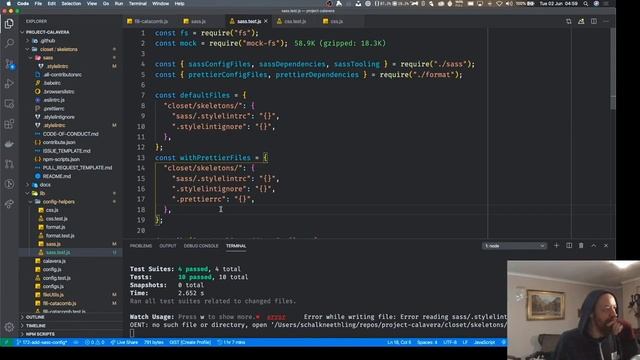Open the Selection menu in menu bar
Image resolution: width=640 pixels, height=360 pixels.
click(x=71, y=4)
